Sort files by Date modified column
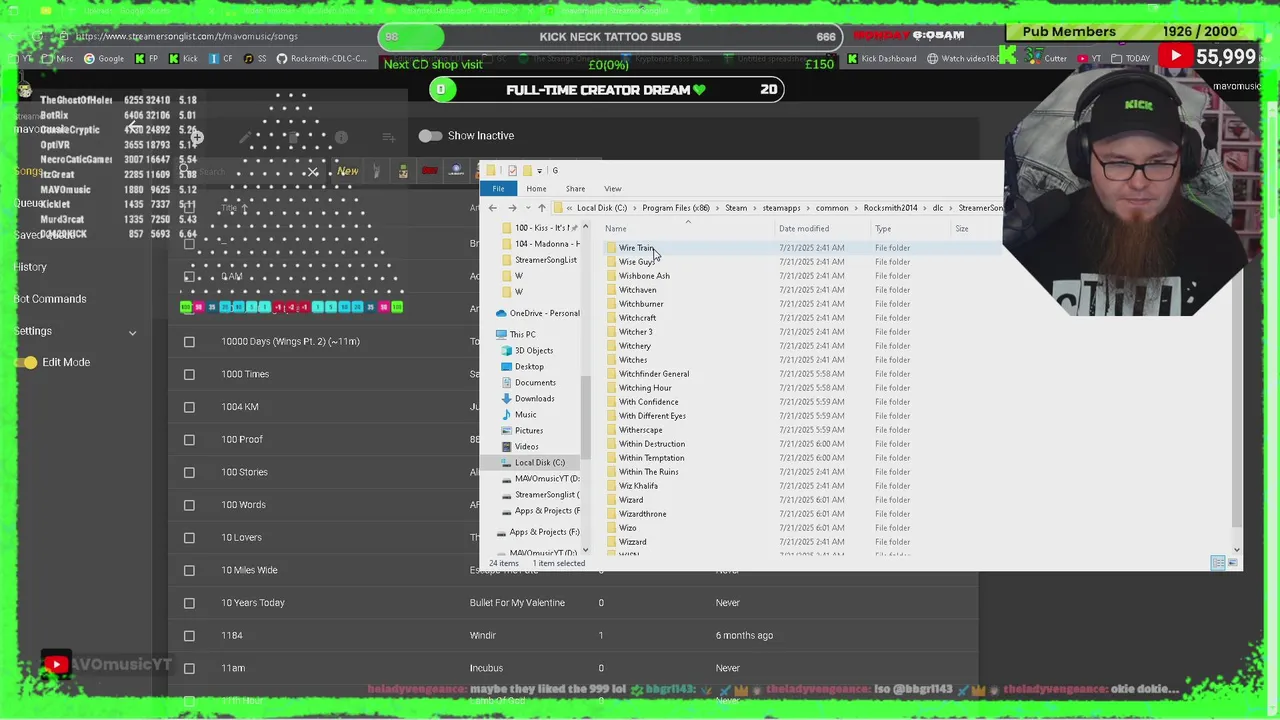Viewport: 1280px width, 720px height. [804, 228]
